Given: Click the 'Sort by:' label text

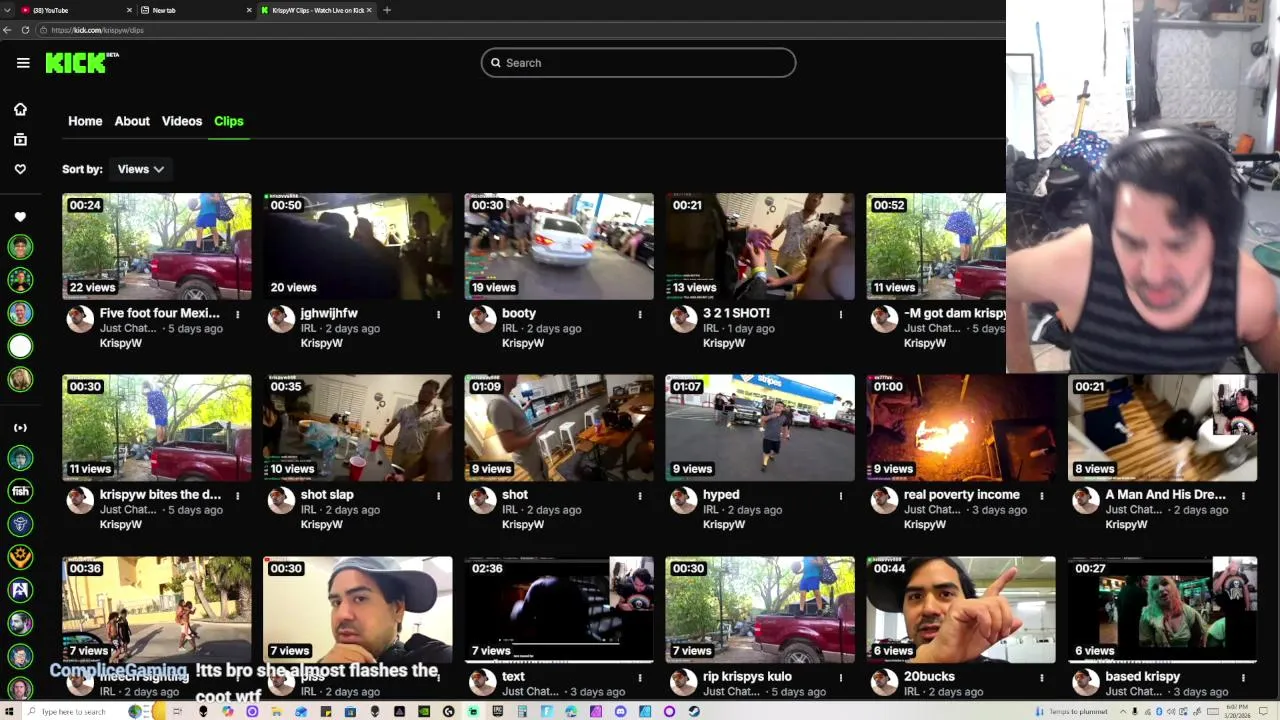Looking at the screenshot, I should [82, 169].
